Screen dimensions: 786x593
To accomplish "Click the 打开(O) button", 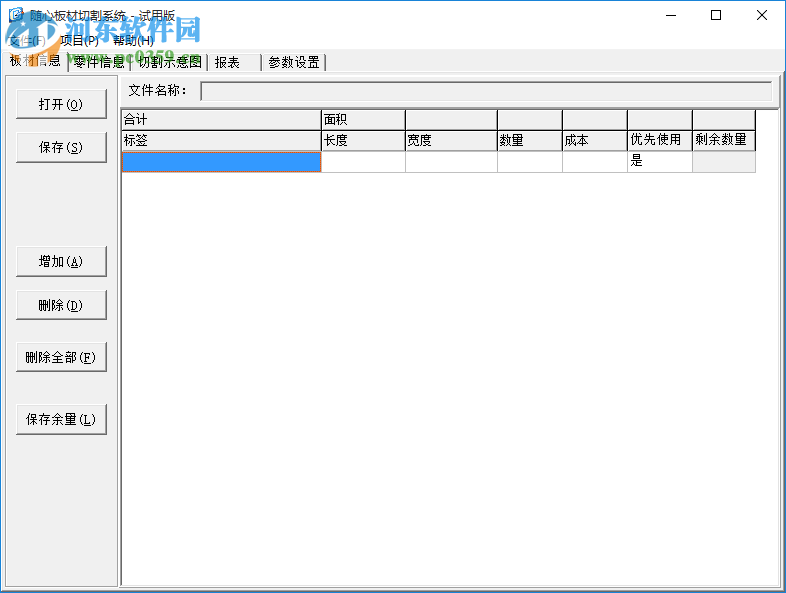I will [x=61, y=104].
